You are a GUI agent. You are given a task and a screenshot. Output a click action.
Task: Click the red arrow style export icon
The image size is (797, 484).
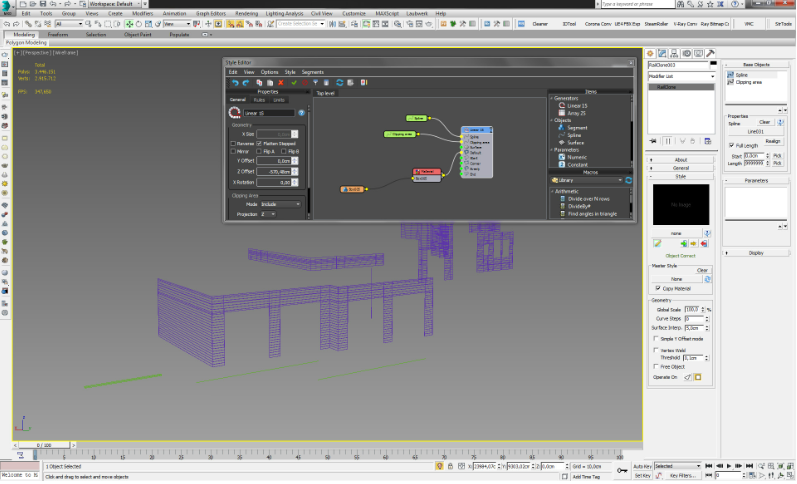(703, 244)
